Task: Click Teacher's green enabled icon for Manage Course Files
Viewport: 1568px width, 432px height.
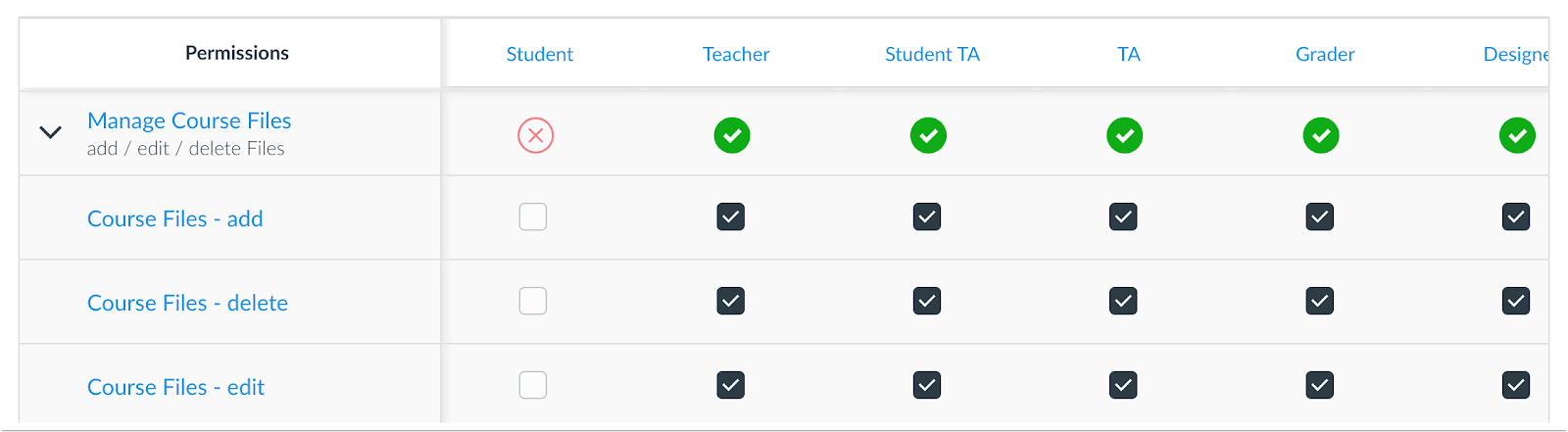Action: coord(732,135)
